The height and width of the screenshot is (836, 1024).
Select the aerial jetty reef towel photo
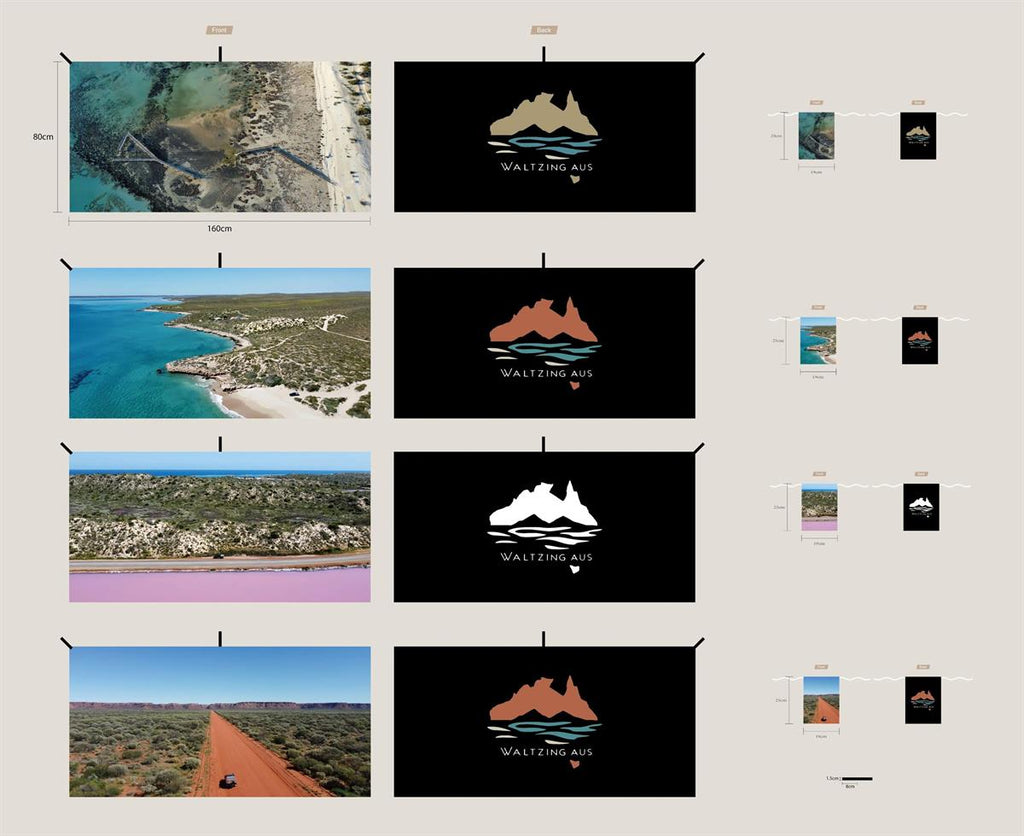220,137
